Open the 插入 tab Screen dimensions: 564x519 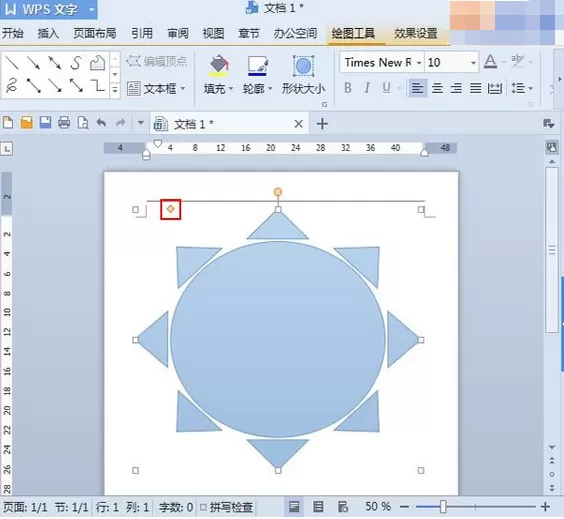coord(48,33)
